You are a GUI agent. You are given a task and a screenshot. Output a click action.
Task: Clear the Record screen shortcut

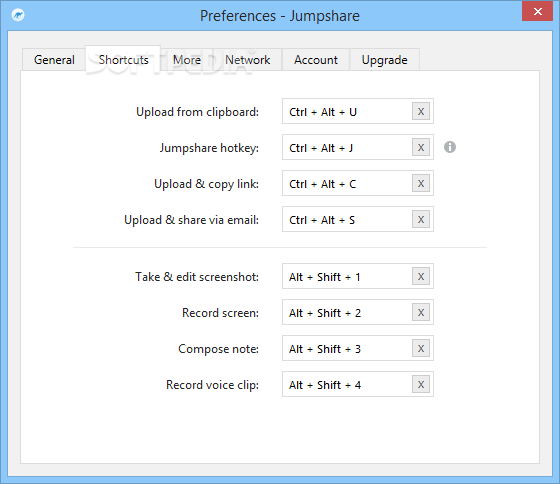[421, 313]
